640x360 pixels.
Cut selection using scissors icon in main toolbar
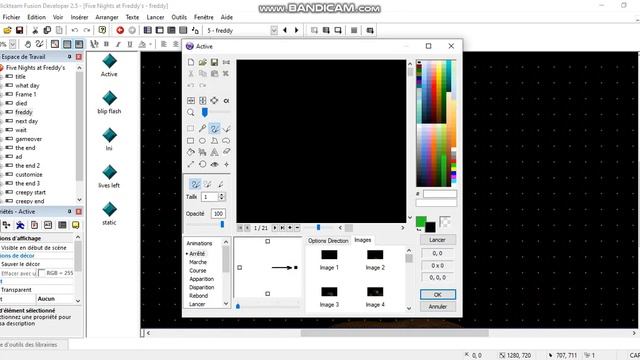(x=35, y=30)
